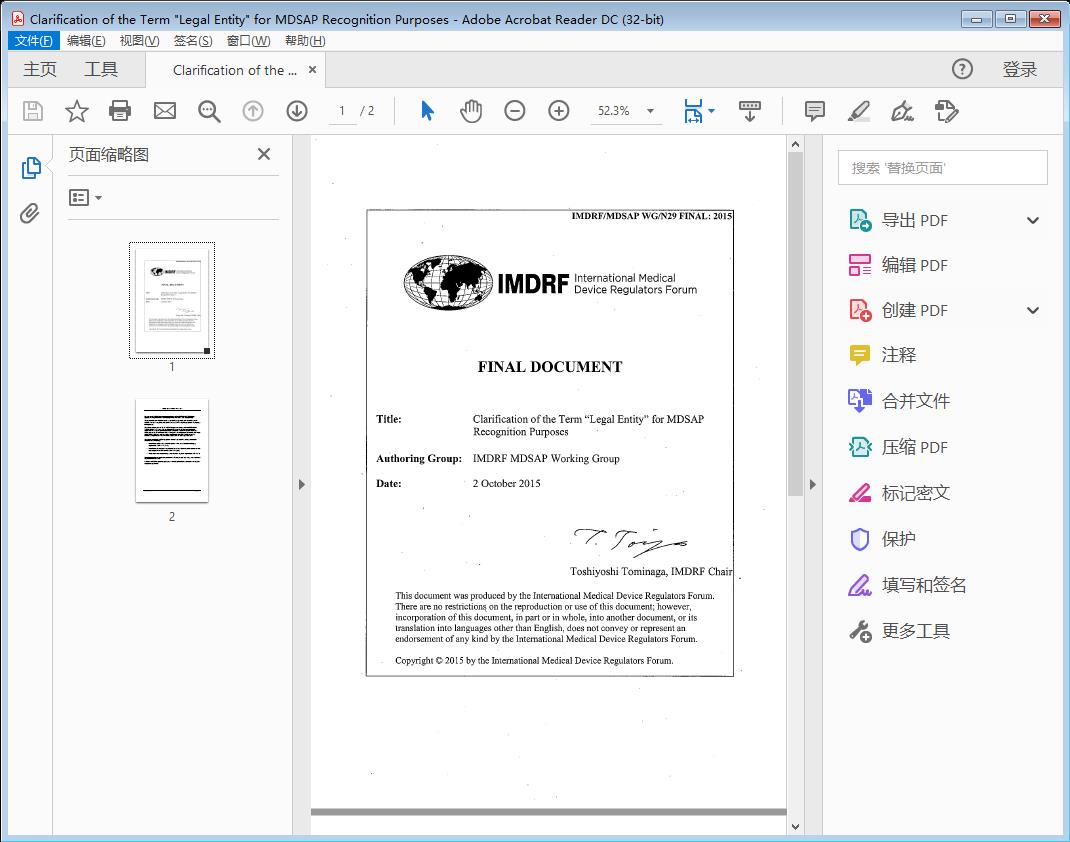1070x842 pixels.
Task: Open the attachments paperclip icon
Action: 30,213
